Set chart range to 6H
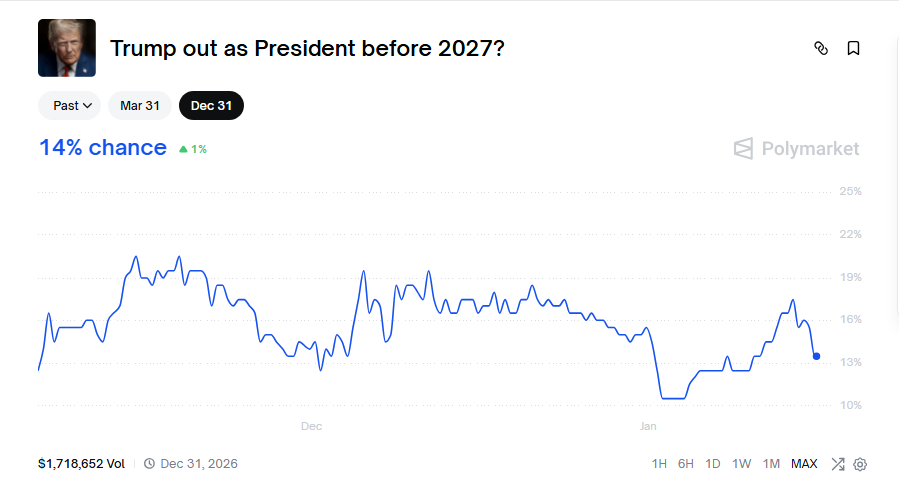Screen dimensions: 899x500 [686, 464]
